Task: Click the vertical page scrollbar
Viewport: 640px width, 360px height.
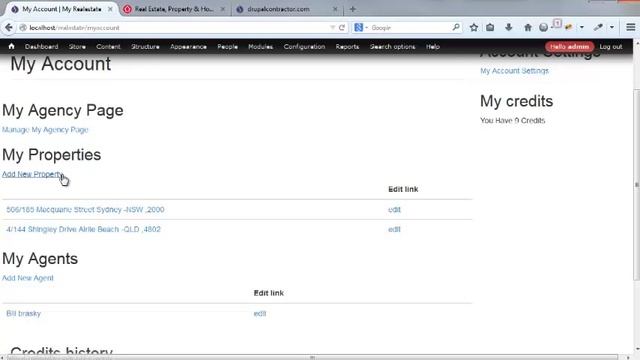Action: tap(636, 184)
